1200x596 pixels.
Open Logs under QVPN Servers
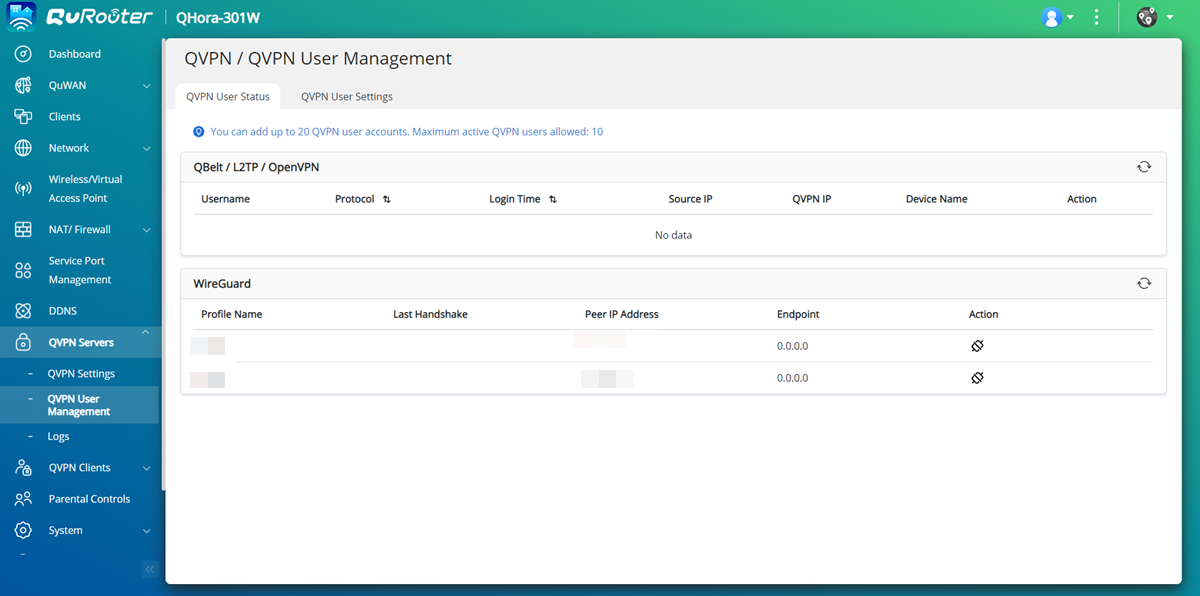click(58, 437)
